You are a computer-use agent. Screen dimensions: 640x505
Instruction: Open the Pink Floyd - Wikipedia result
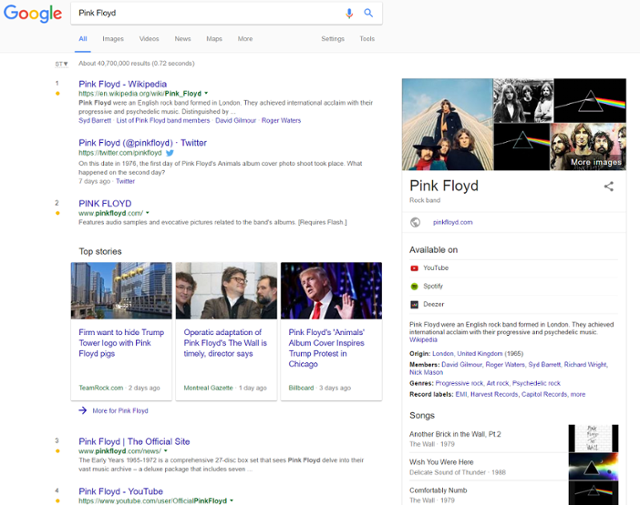[x=122, y=84]
